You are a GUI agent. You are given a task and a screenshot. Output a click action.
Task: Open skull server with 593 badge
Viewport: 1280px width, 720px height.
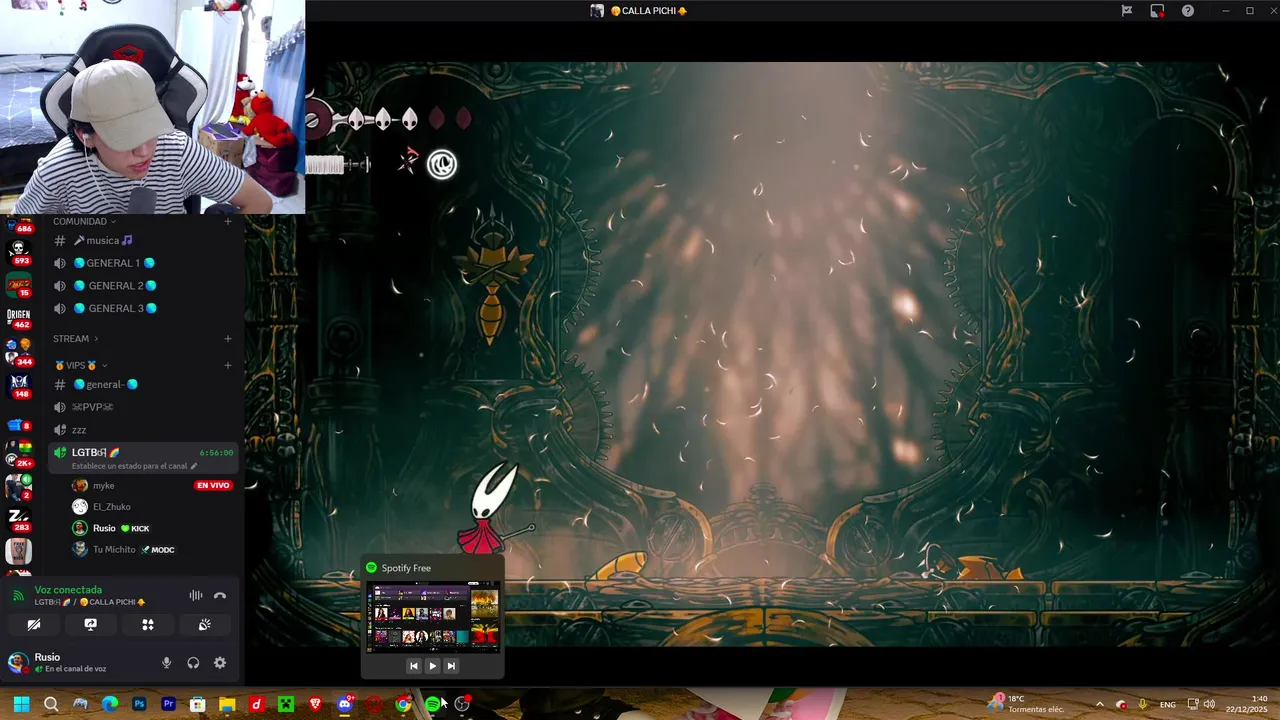18,251
